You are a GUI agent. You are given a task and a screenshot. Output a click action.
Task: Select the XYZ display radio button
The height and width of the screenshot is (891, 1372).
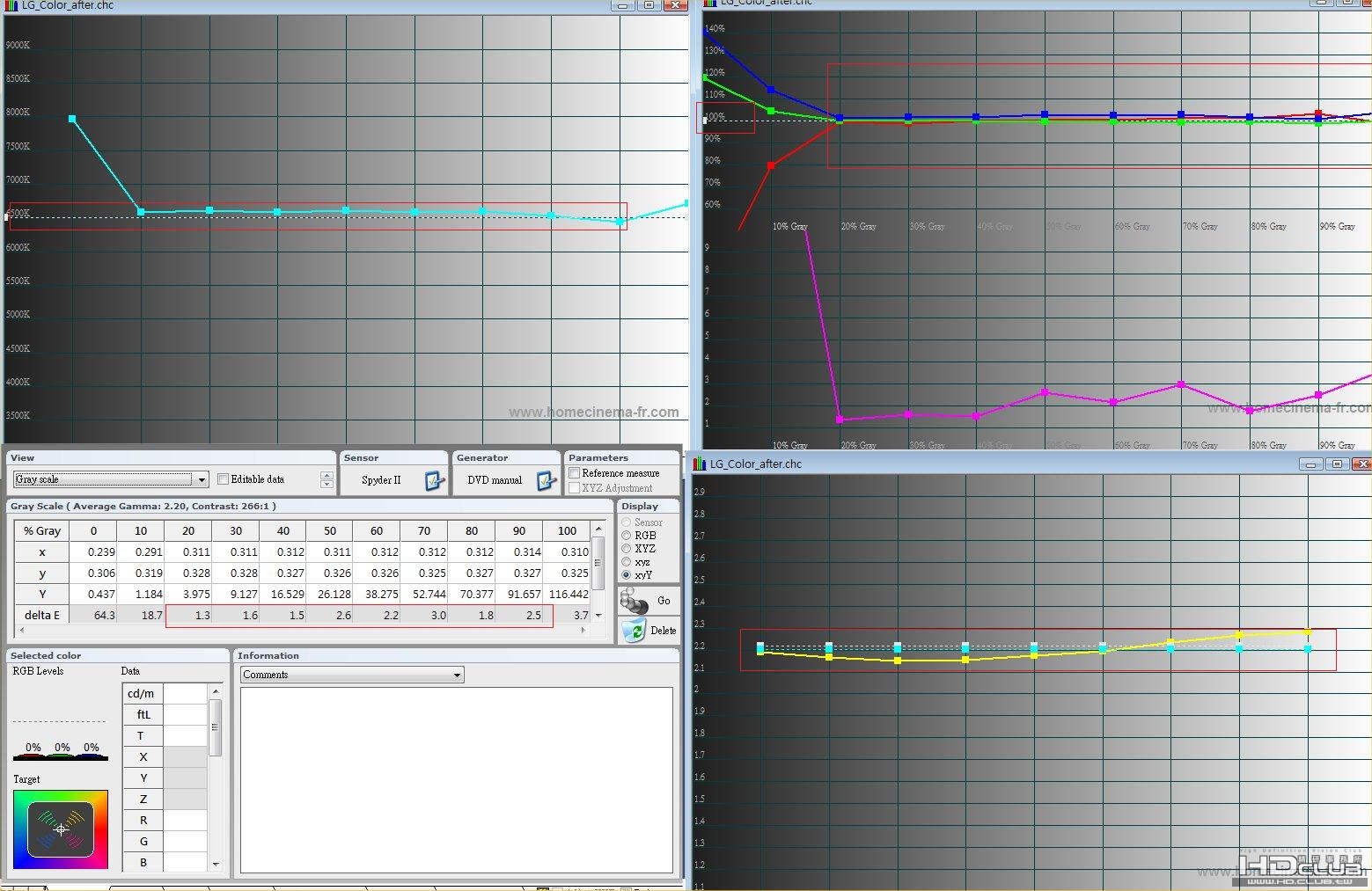tap(627, 549)
